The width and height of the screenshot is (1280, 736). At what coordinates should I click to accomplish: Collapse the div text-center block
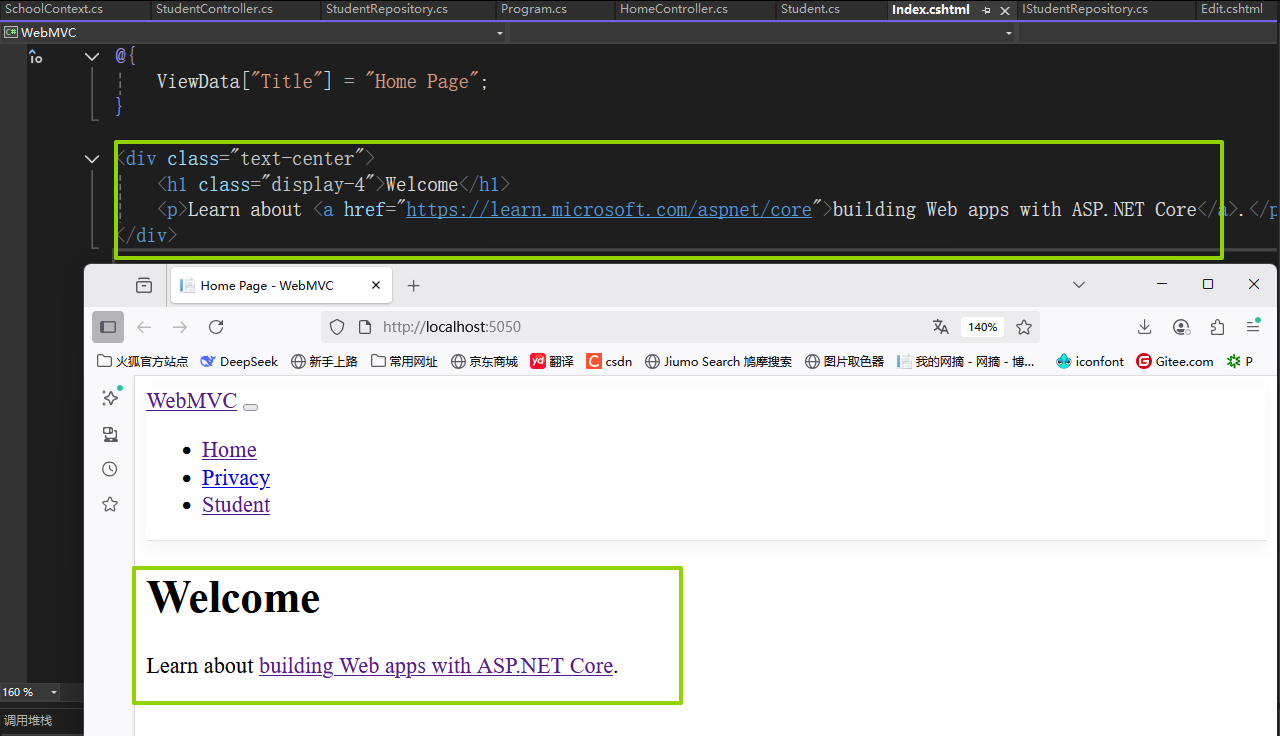[92, 159]
